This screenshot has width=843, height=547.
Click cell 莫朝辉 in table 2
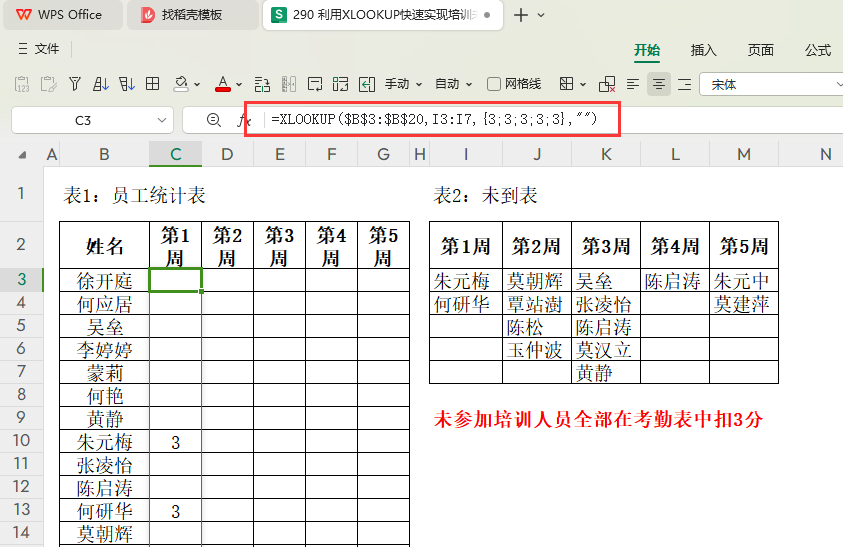(537, 280)
